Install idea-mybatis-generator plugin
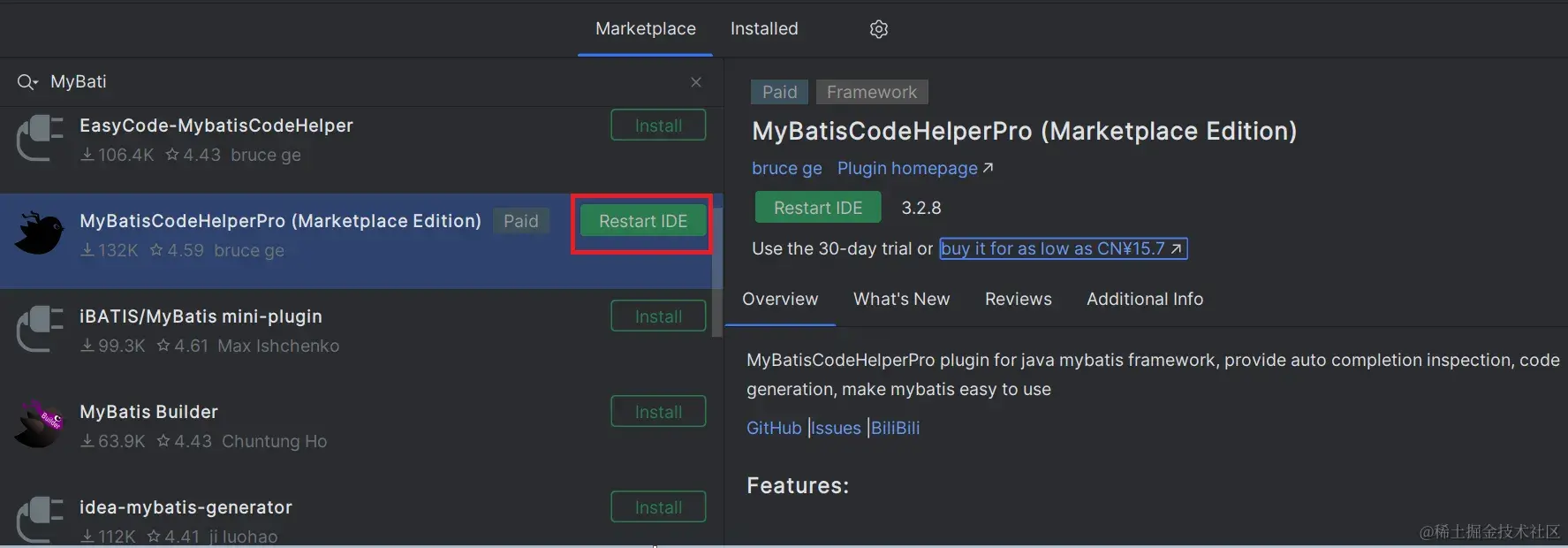Image resolution: width=1568 pixels, height=548 pixels. click(658, 507)
